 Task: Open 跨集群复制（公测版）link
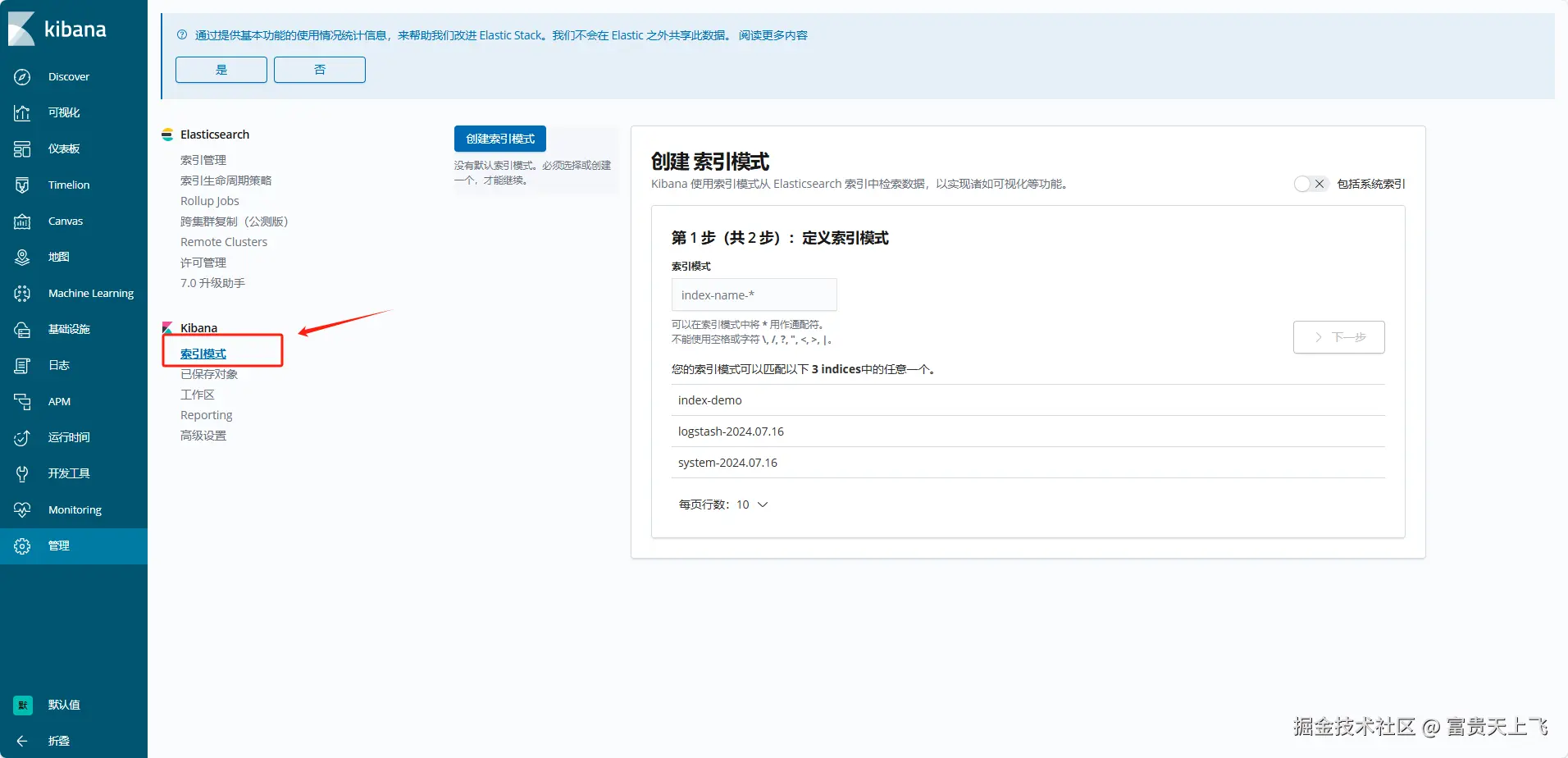(x=235, y=221)
